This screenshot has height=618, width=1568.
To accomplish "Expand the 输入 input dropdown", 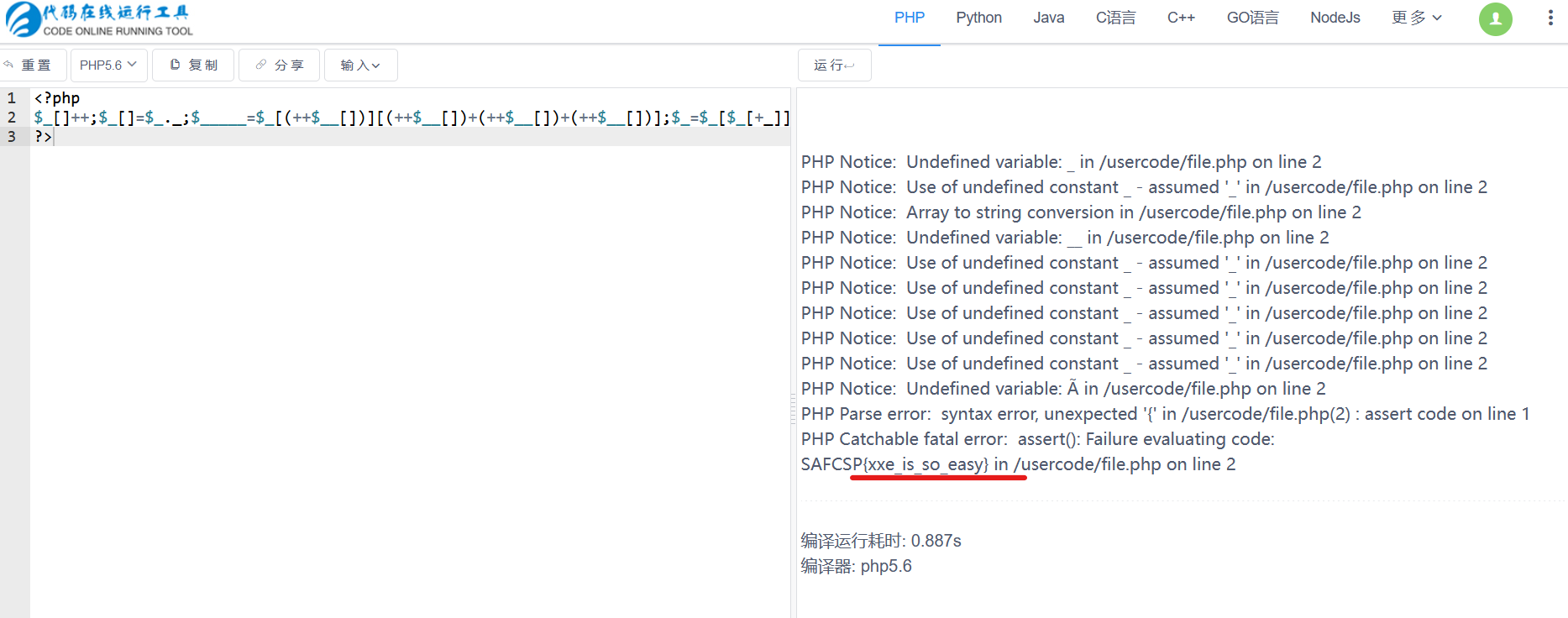I will pos(360,65).
